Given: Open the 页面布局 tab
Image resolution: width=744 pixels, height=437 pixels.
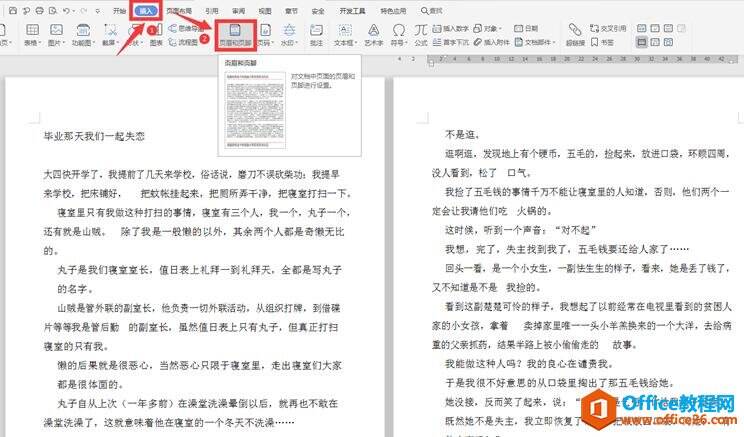Looking at the screenshot, I should (x=179, y=10).
